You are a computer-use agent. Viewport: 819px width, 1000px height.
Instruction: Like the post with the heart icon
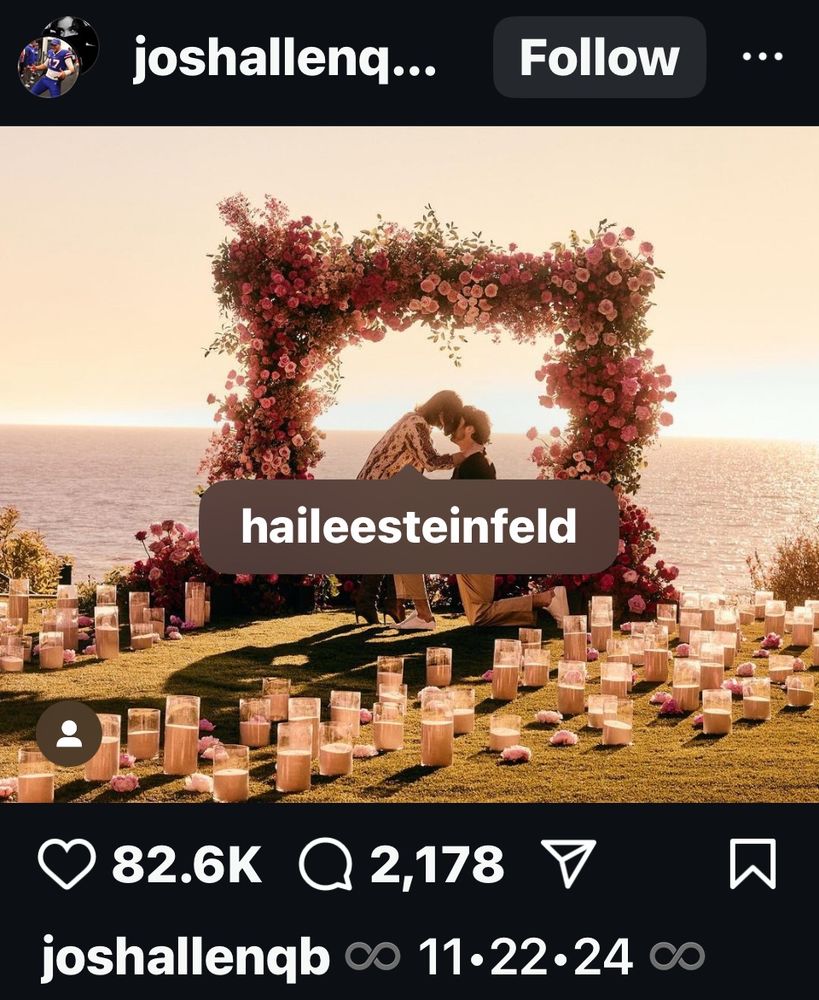[66, 864]
